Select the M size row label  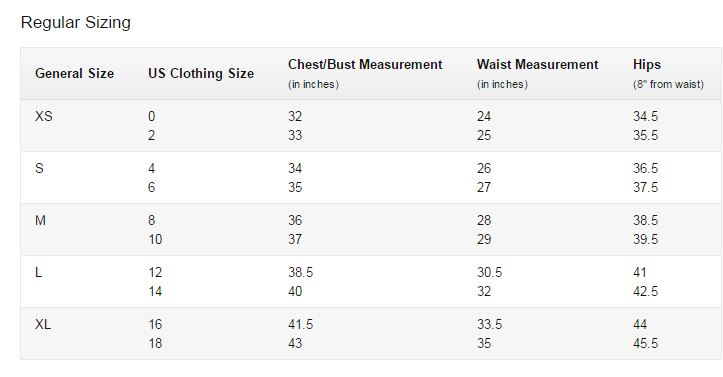(x=40, y=220)
